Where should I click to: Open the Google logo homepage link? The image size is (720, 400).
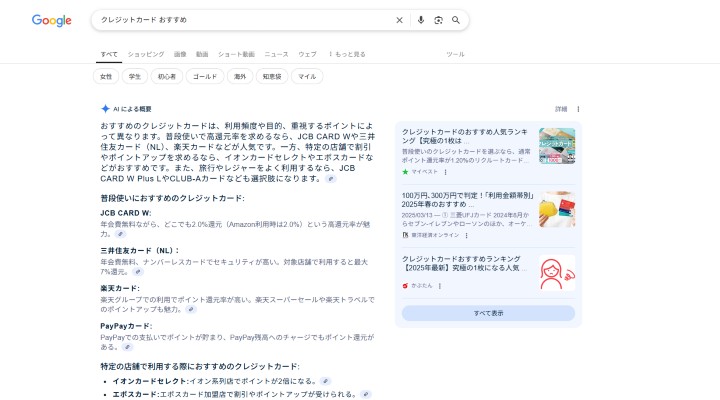[x=51, y=20]
